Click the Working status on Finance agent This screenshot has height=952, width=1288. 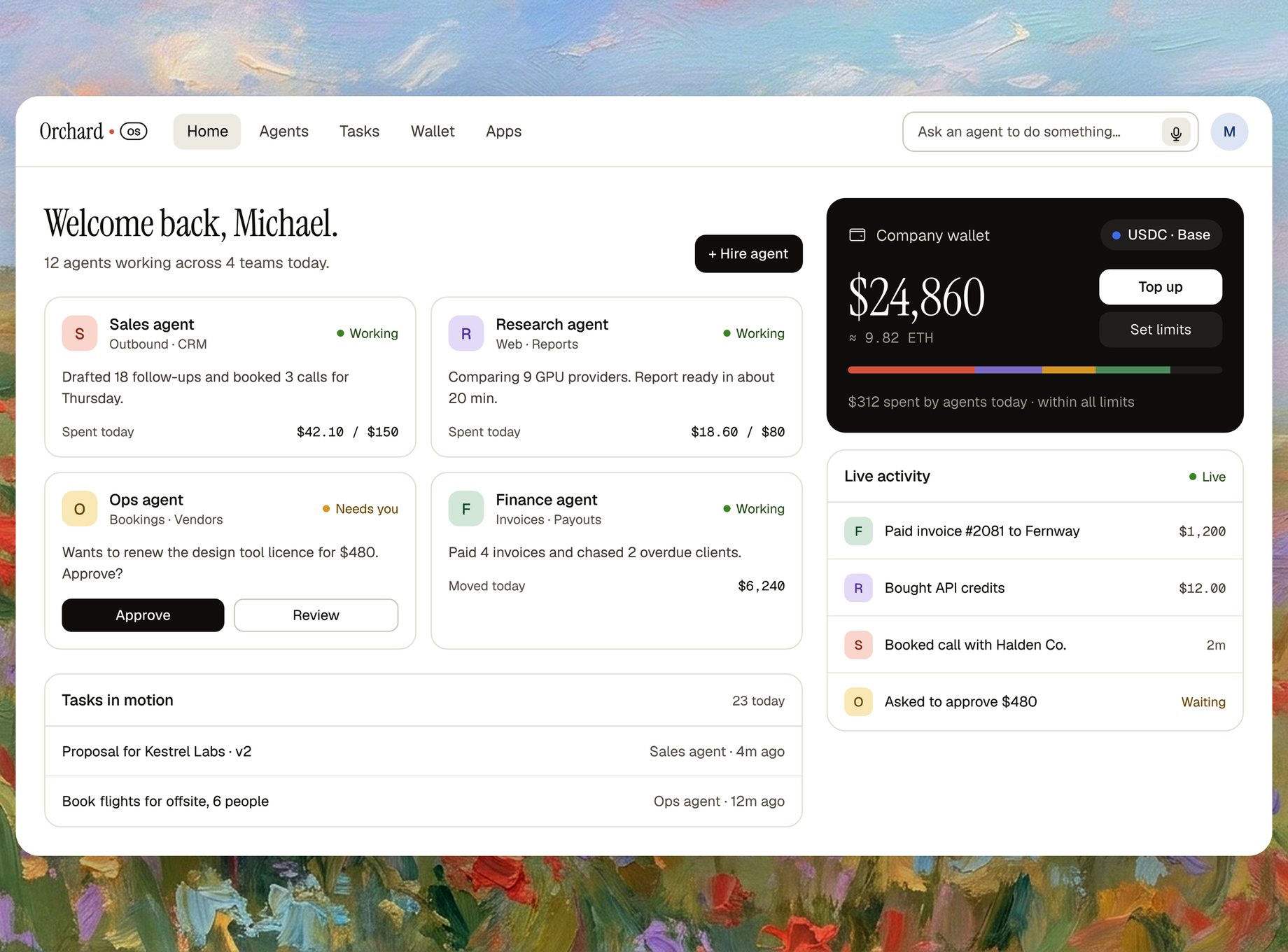coord(754,509)
